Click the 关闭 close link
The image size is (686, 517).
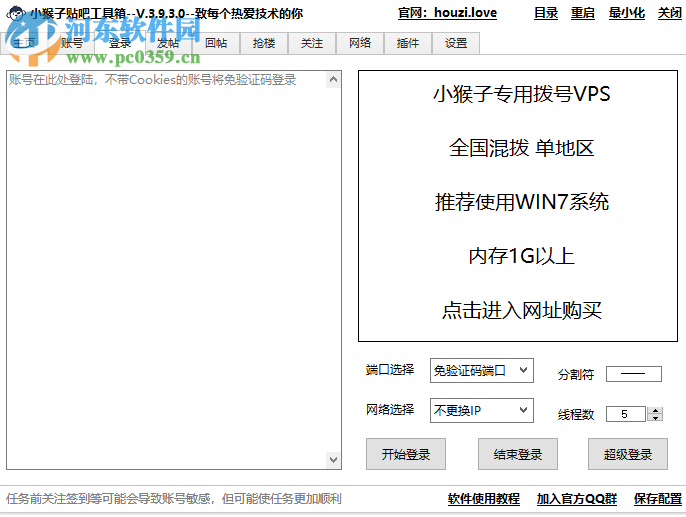tap(670, 13)
